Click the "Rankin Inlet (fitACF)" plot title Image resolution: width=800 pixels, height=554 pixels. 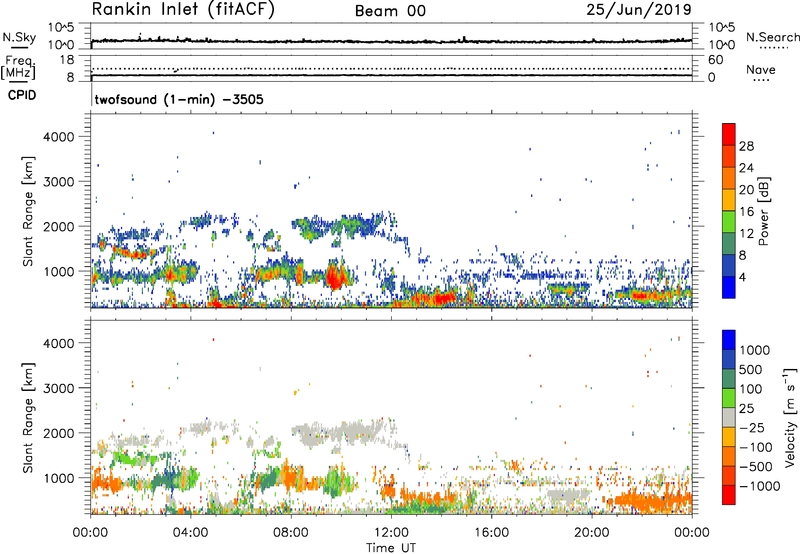(183, 9)
